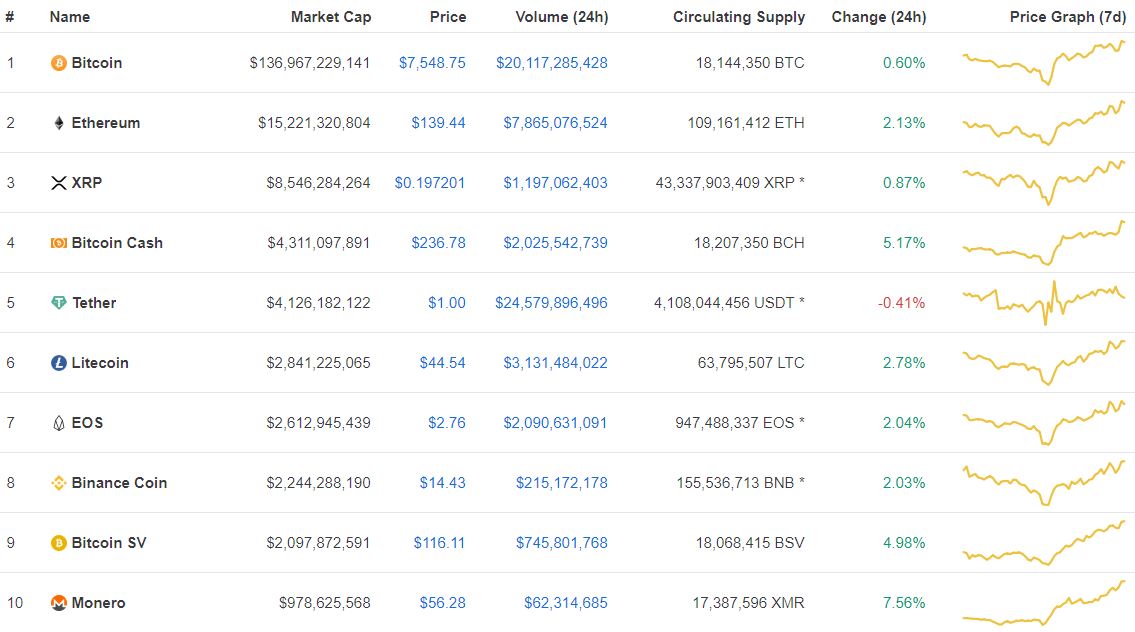Click the Ethereum diamond logo icon
Viewport: 1135px width, 632px height.
point(59,123)
